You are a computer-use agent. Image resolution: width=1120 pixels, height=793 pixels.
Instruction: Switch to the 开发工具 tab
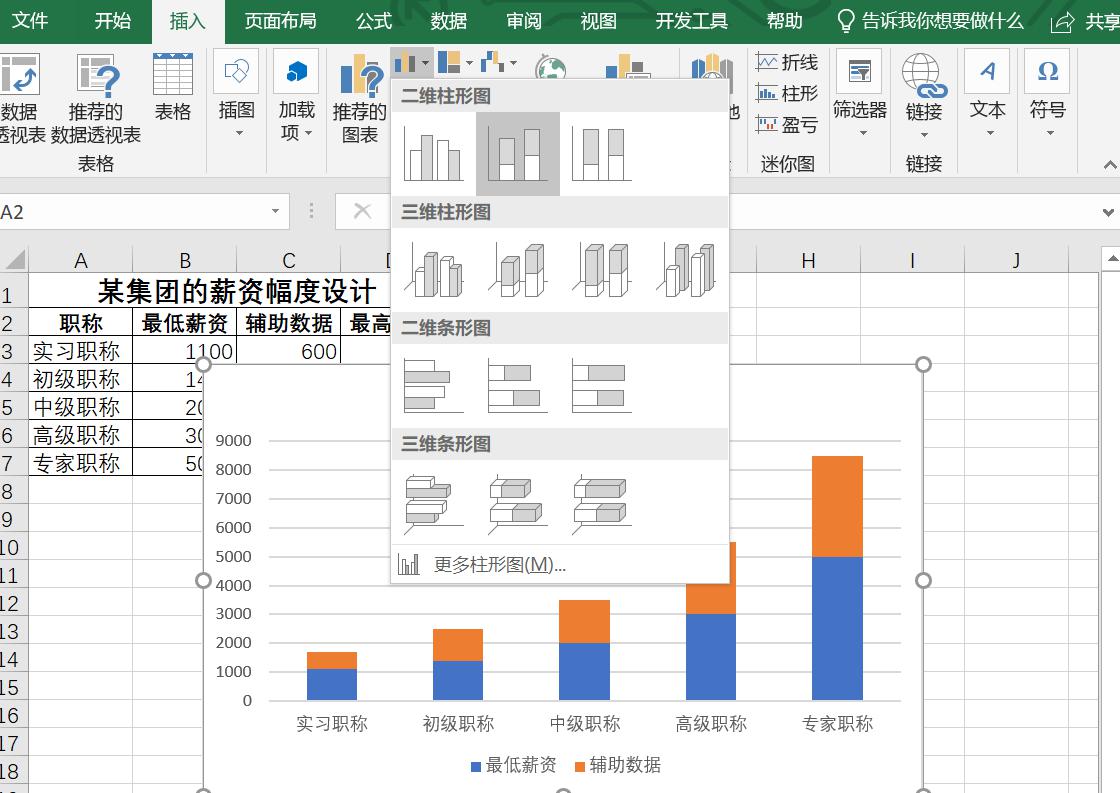[692, 21]
